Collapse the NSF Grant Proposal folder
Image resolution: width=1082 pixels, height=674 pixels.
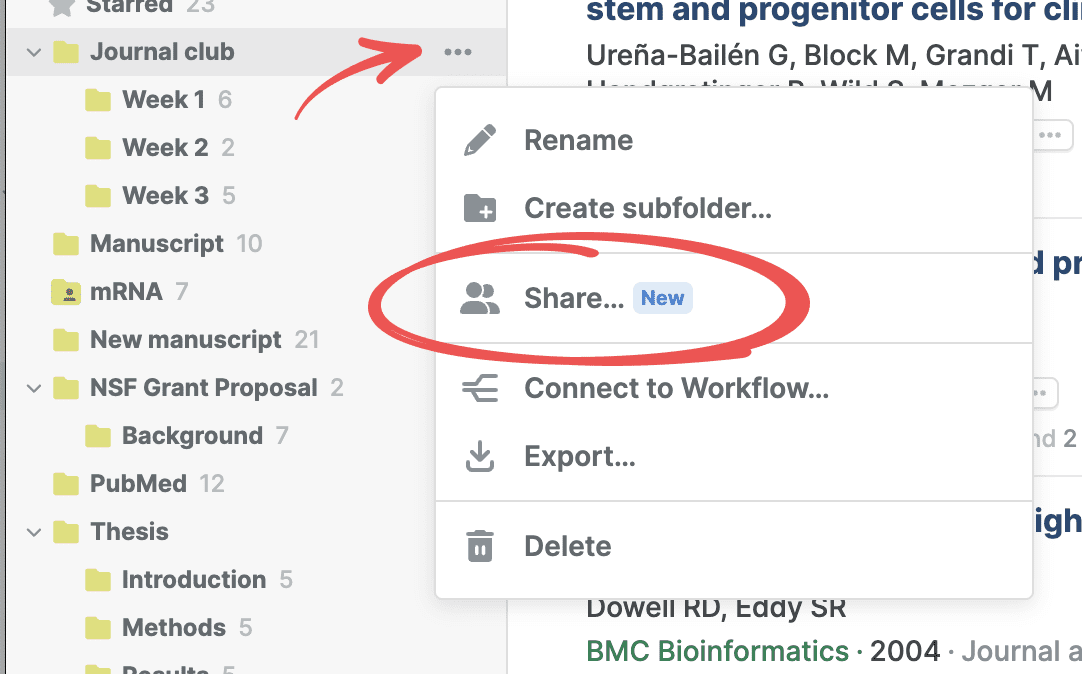click(x=35, y=388)
